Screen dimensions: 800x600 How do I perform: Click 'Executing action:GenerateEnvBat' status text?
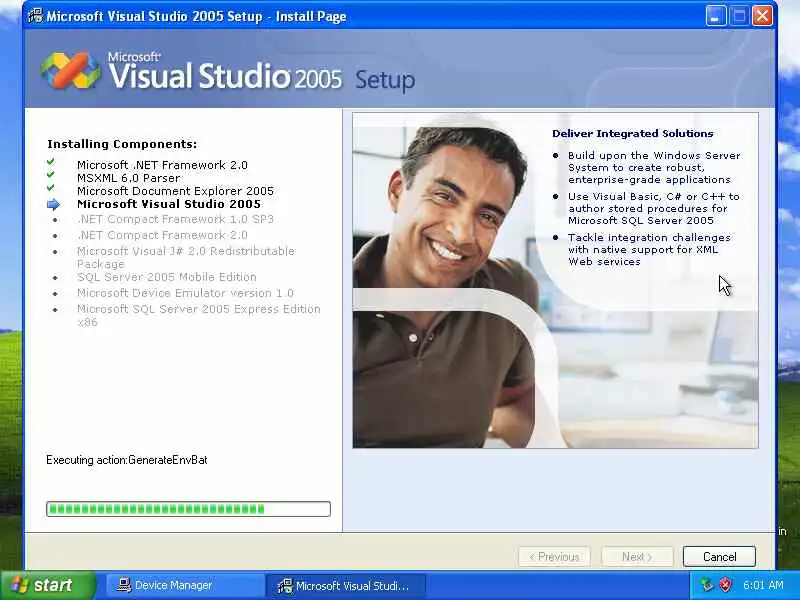[x=127, y=460]
